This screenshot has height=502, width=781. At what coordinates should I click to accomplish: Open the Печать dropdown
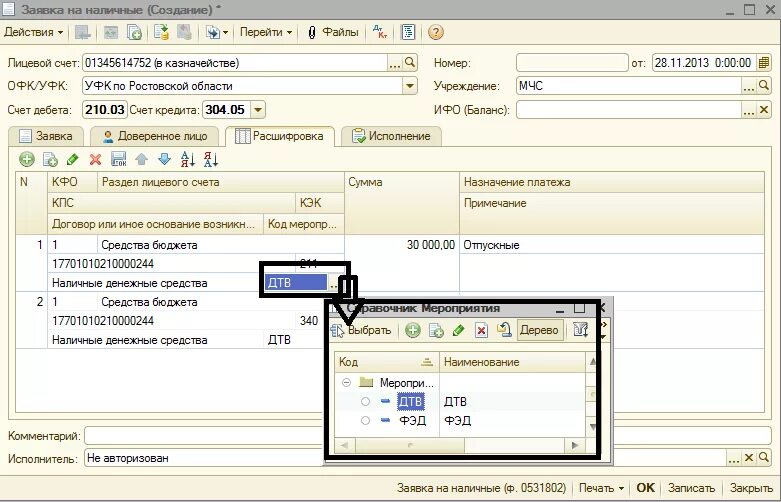(x=601, y=488)
